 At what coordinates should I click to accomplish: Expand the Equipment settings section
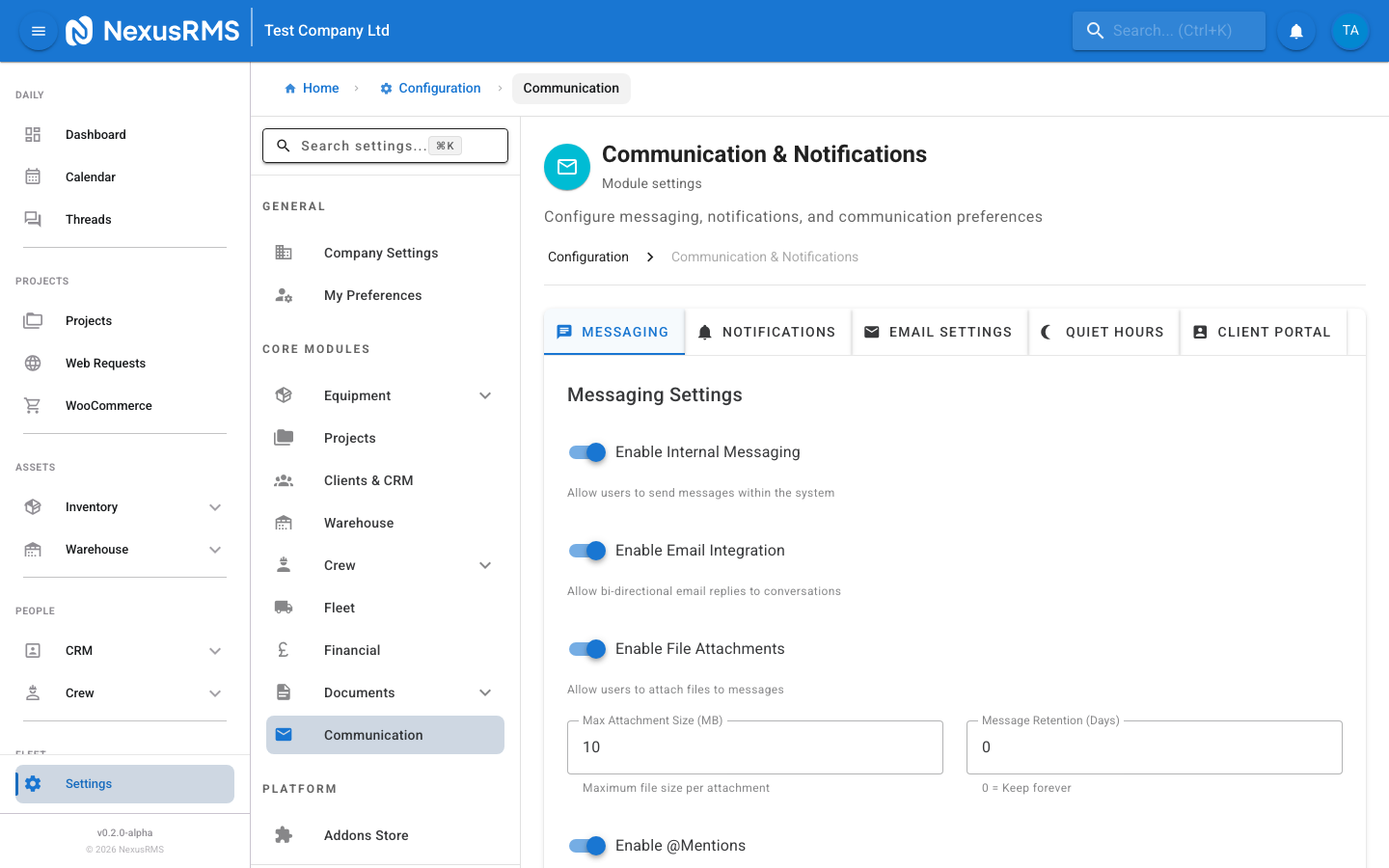485,395
